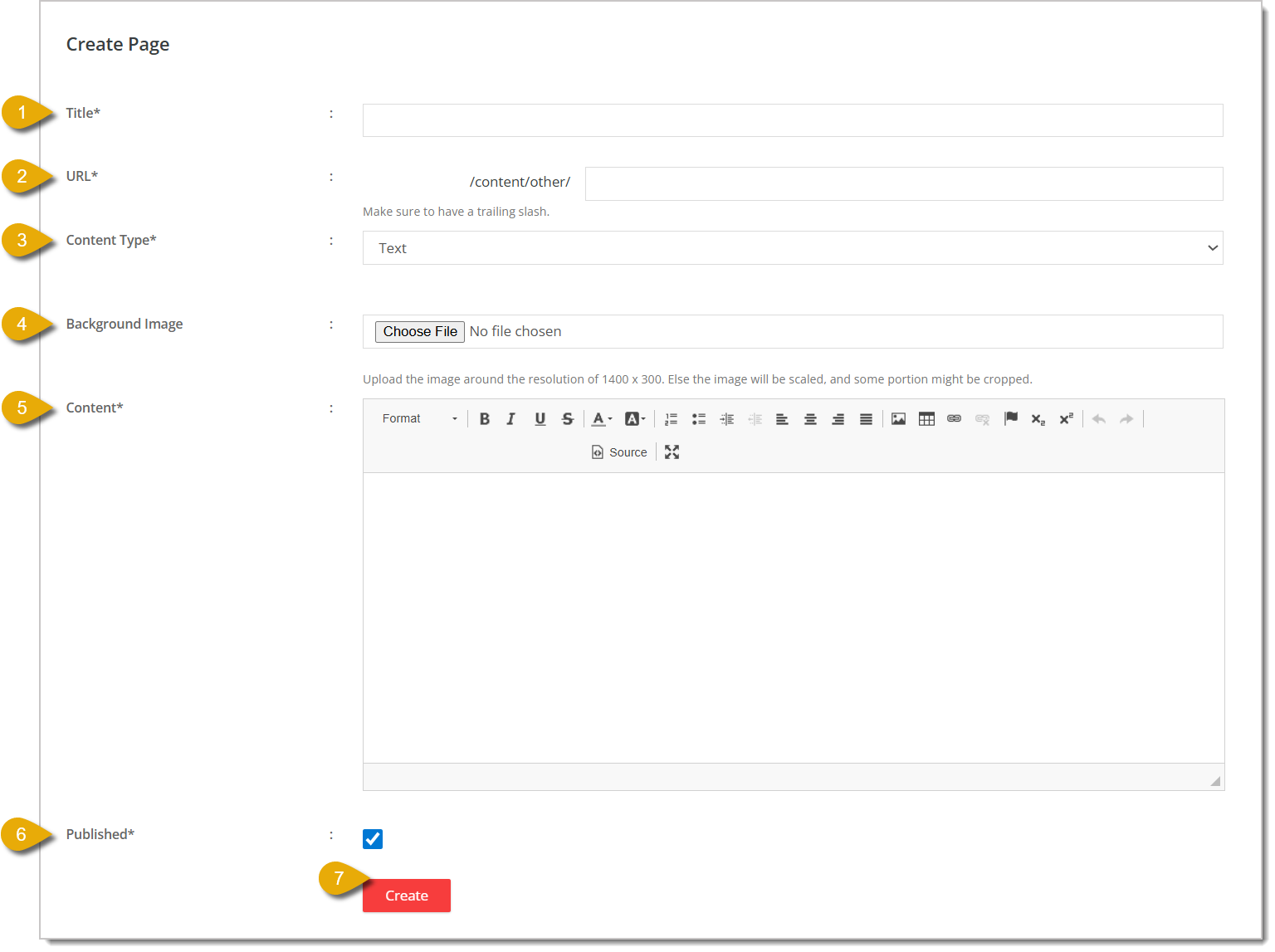
Task: Click the 'No file chosen' text
Action: 515,332
